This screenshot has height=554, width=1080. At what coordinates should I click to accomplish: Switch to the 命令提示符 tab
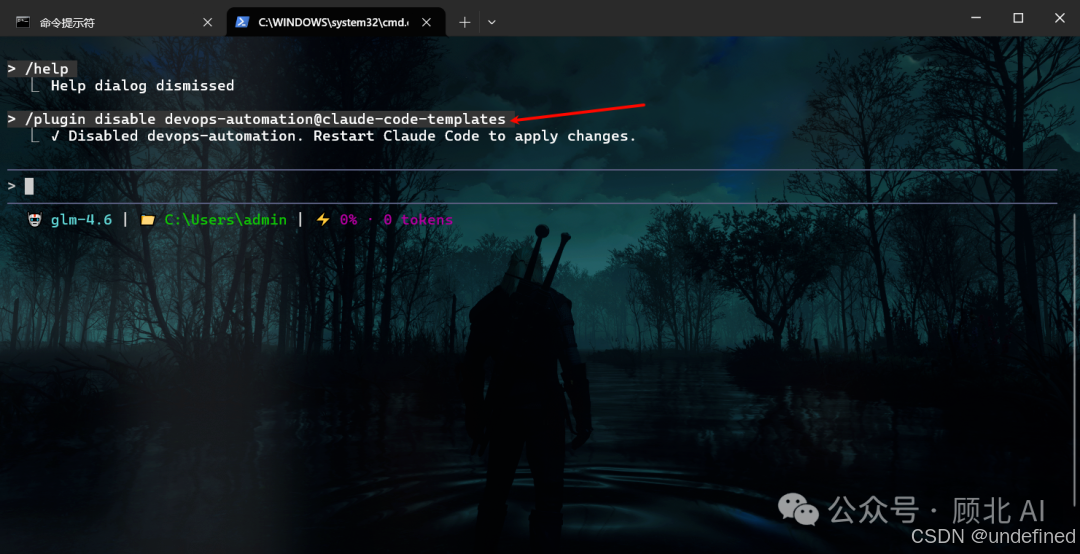(x=114, y=22)
